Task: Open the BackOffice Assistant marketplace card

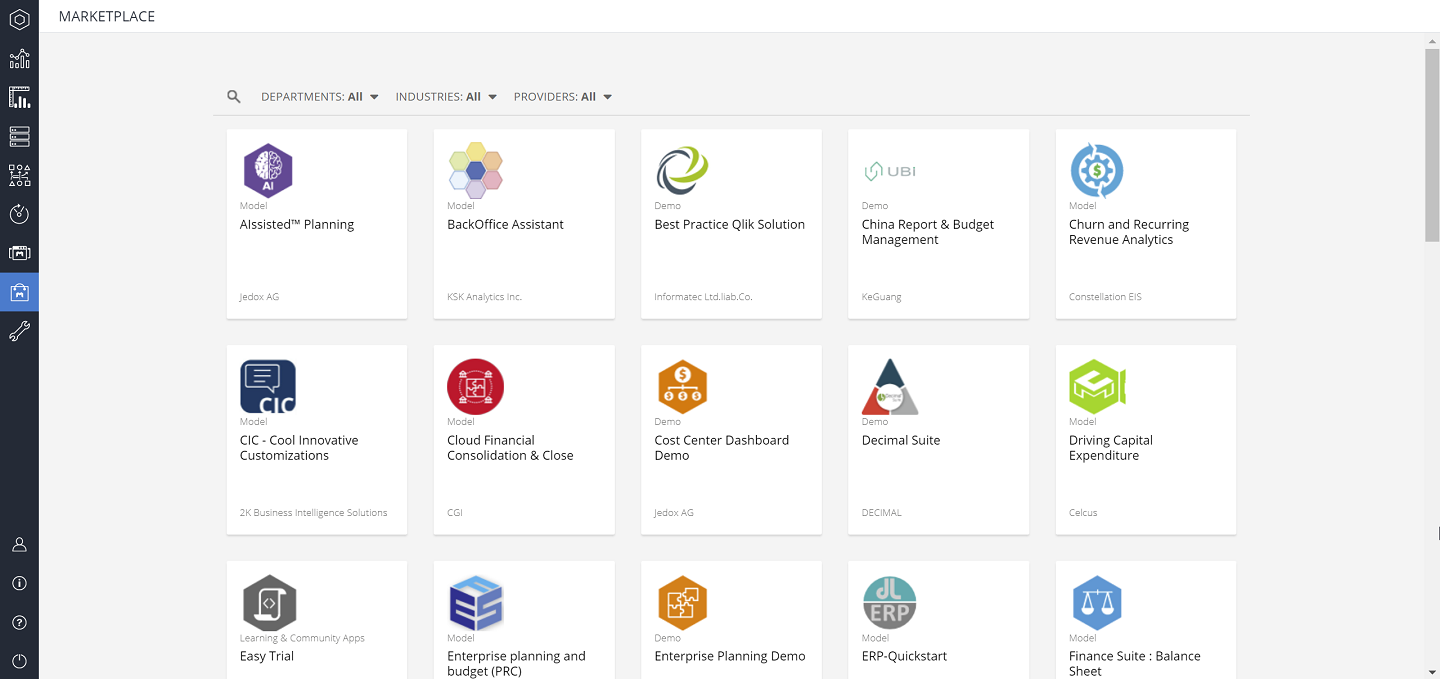Action: coord(523,223)
